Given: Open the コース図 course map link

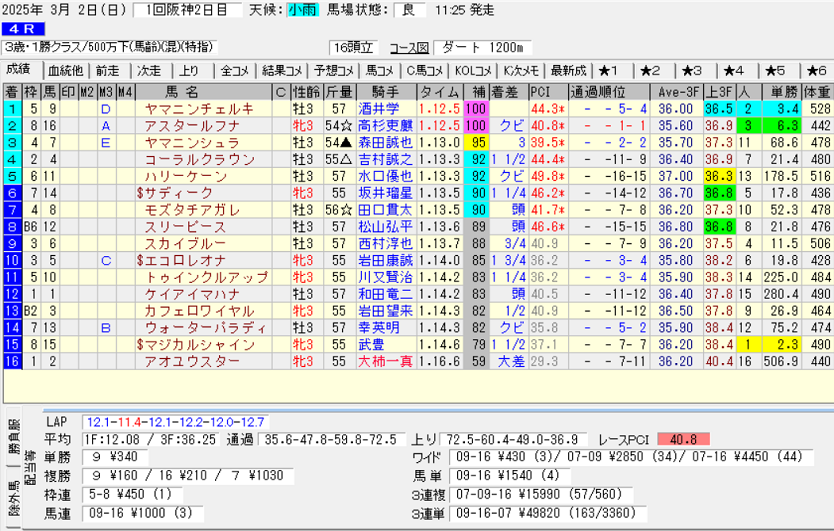Looking at the screenshot, I should tap(408, 47).
